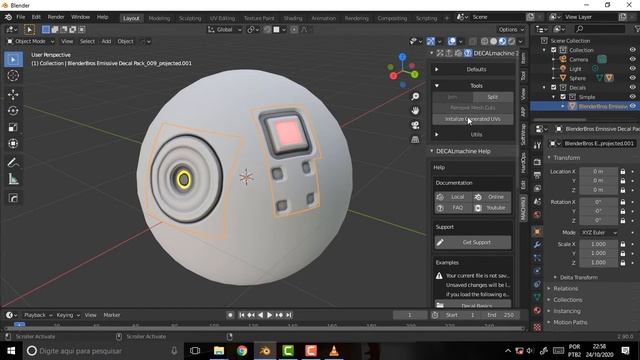Open the File menu
The width and height of the screenshot is (640, 360).
click(20, 17)
